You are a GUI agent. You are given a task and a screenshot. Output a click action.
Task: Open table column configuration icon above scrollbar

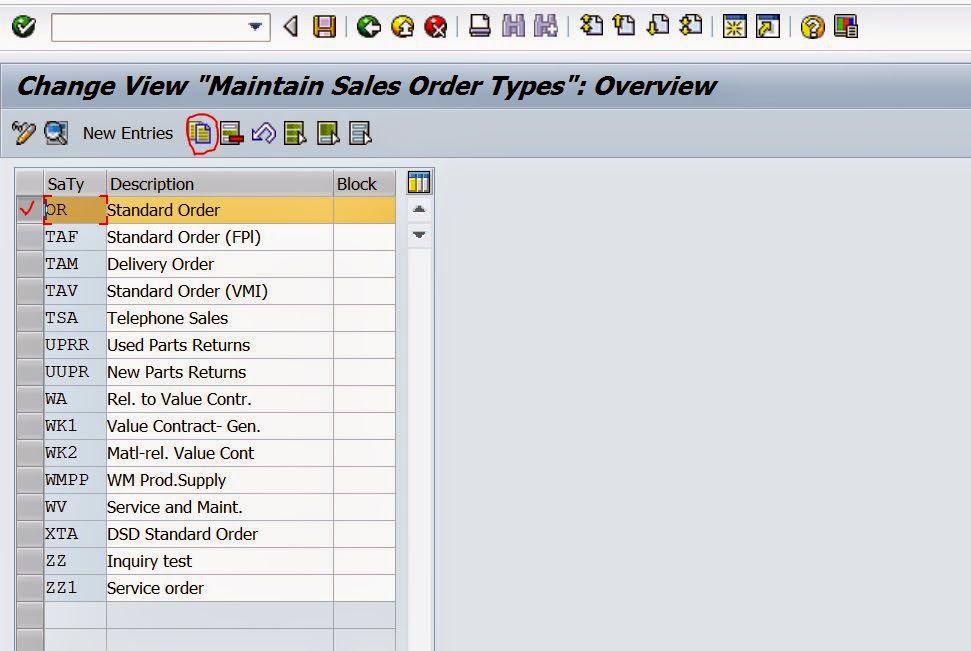[419, 182]
